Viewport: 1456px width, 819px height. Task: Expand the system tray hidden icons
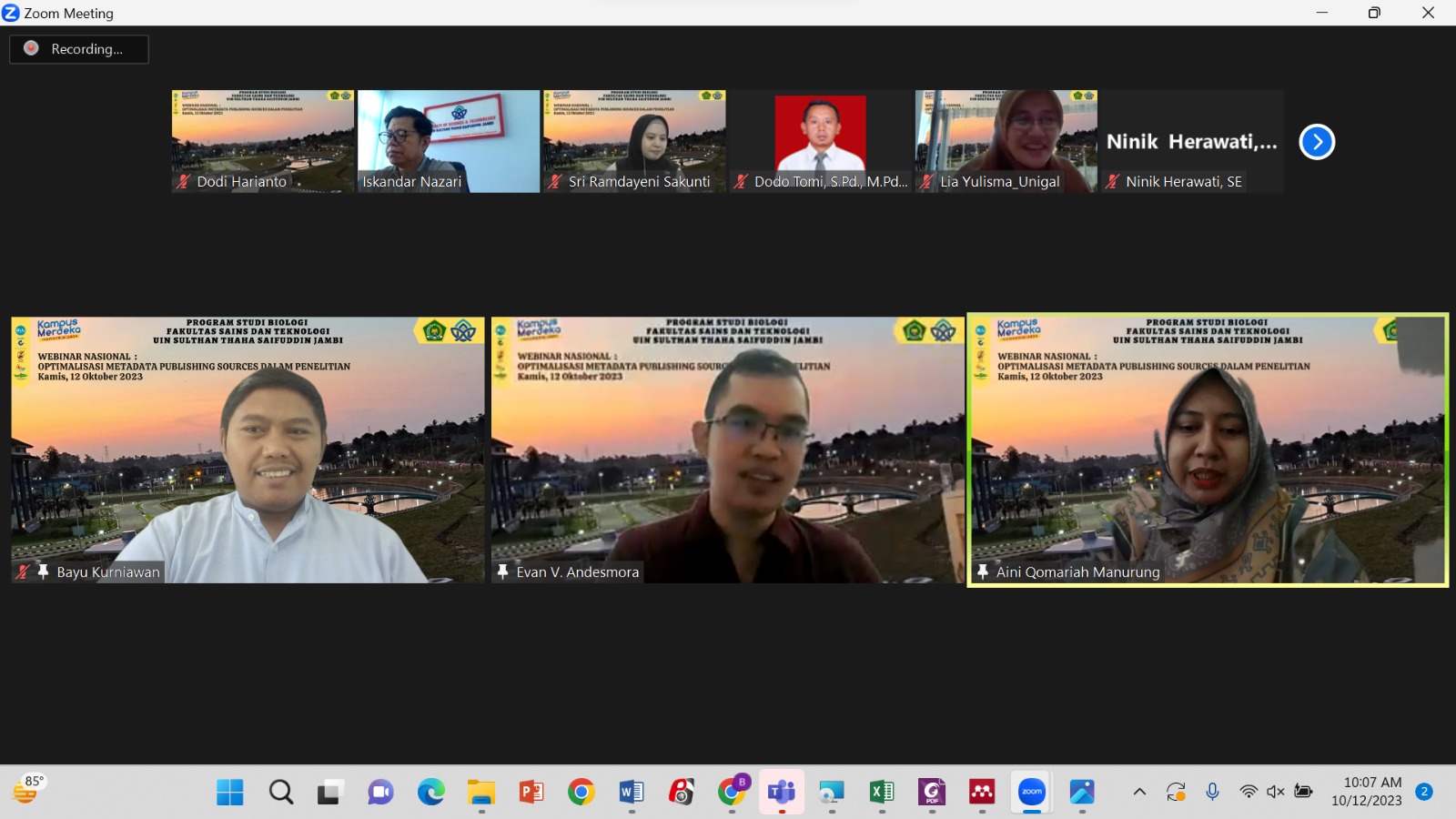[1139, 792]
